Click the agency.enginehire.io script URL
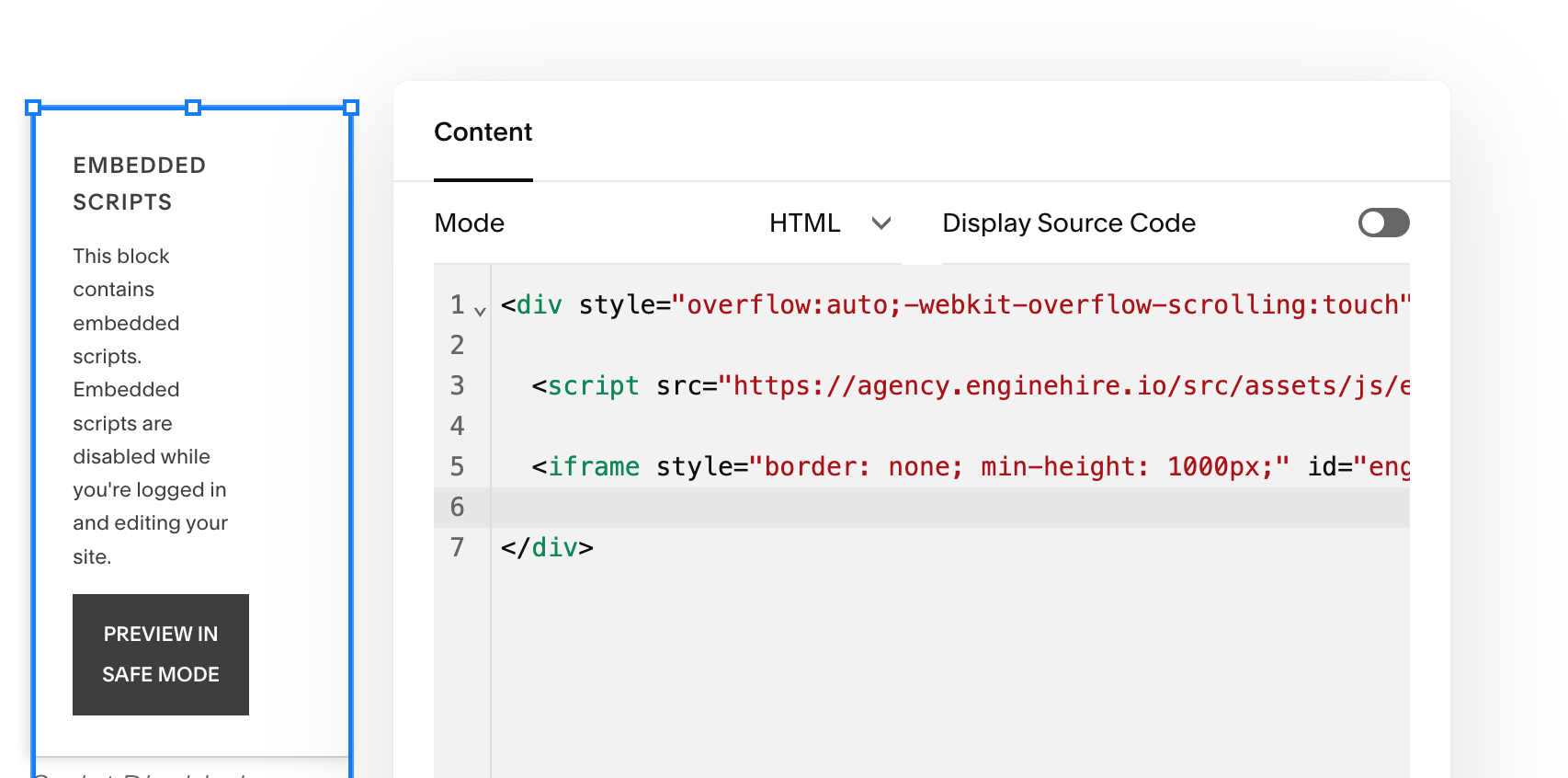The image size is (1568, 778). (1064, 385)
